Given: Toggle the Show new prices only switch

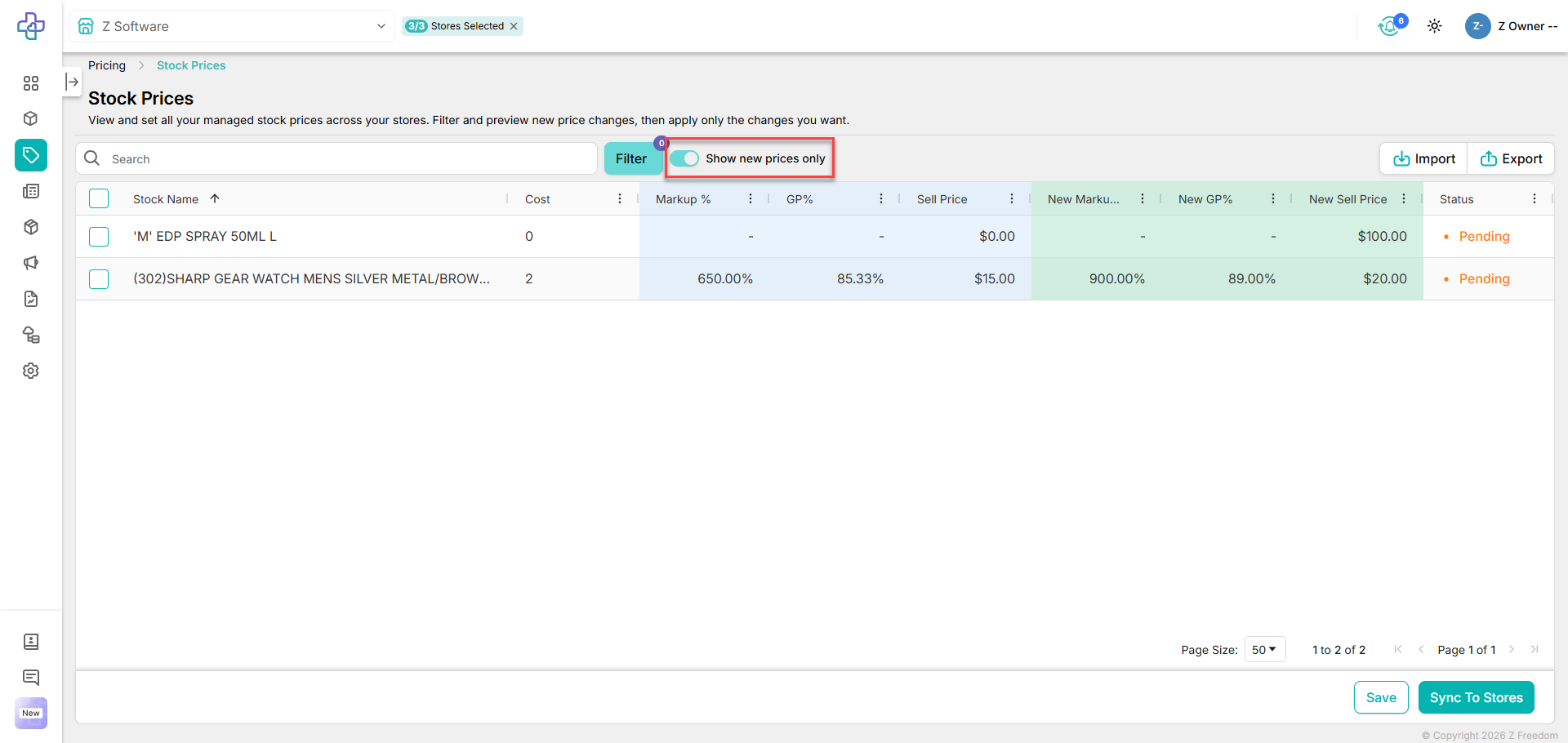Looking at the screenshot, I should pyautogui.click(x=684, y=158).
